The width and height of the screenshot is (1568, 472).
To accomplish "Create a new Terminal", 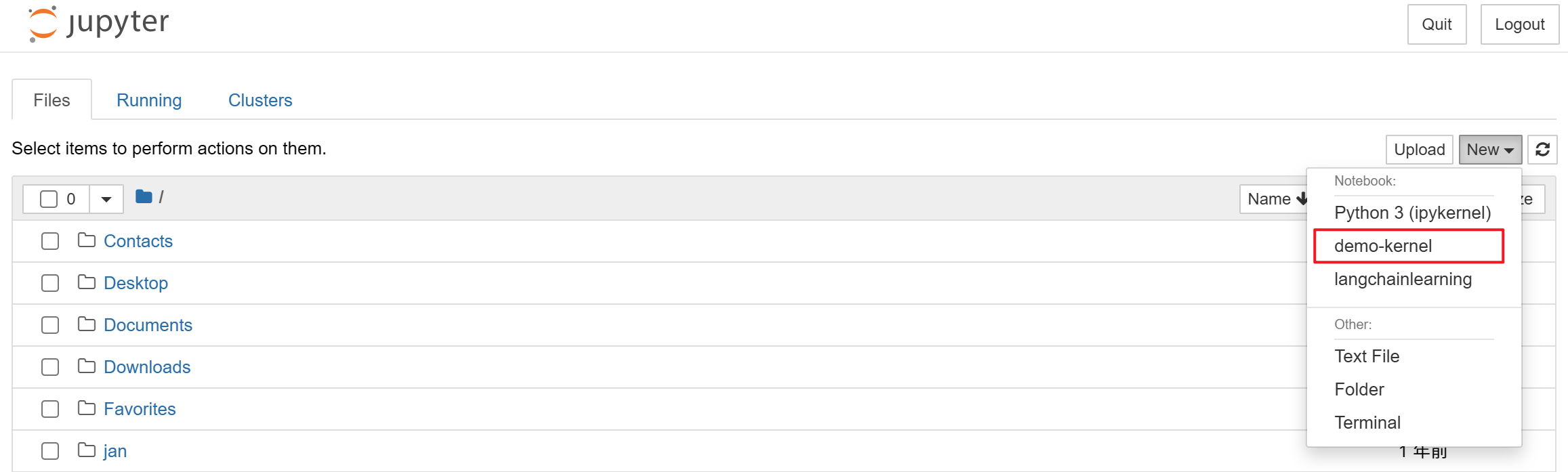I will (x=1367, y=423).
